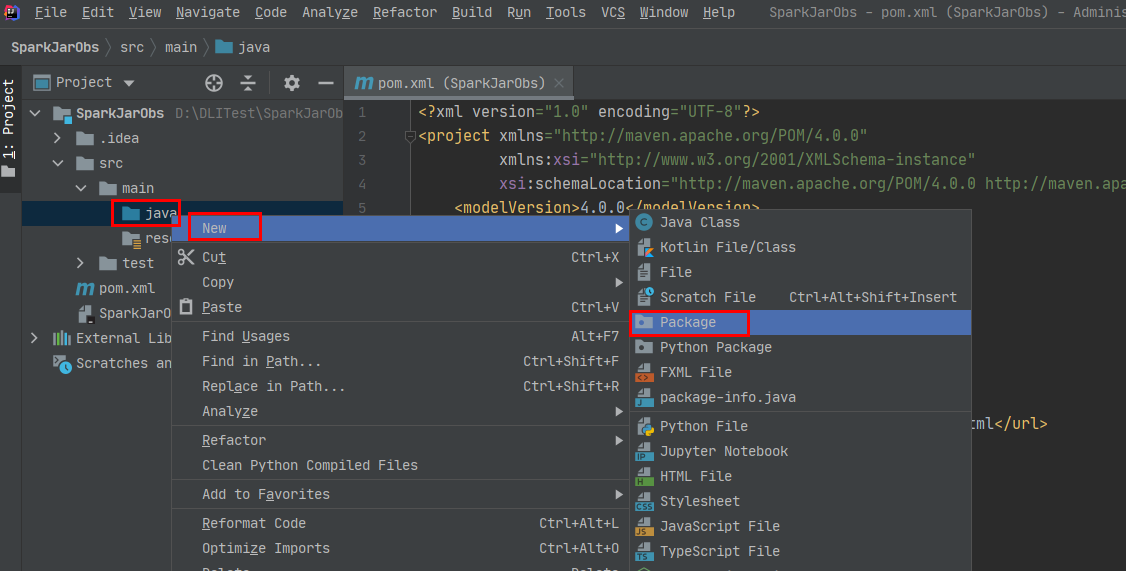Collapse the src folder node
The image size is (1126, 571).
click(x=58, y=163)
